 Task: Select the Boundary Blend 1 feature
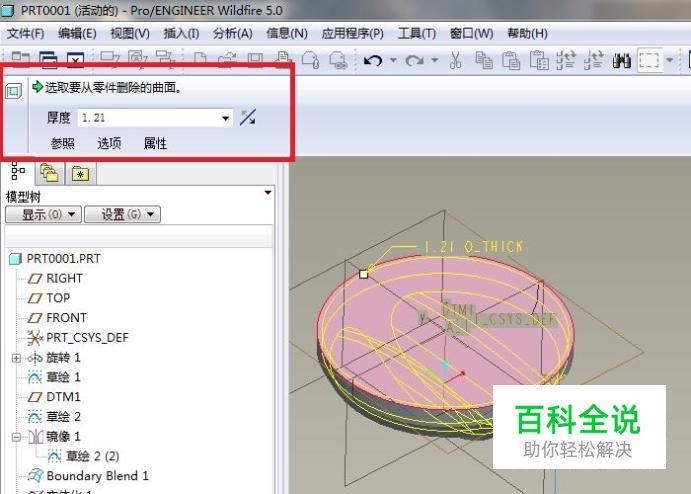[97, 476]
